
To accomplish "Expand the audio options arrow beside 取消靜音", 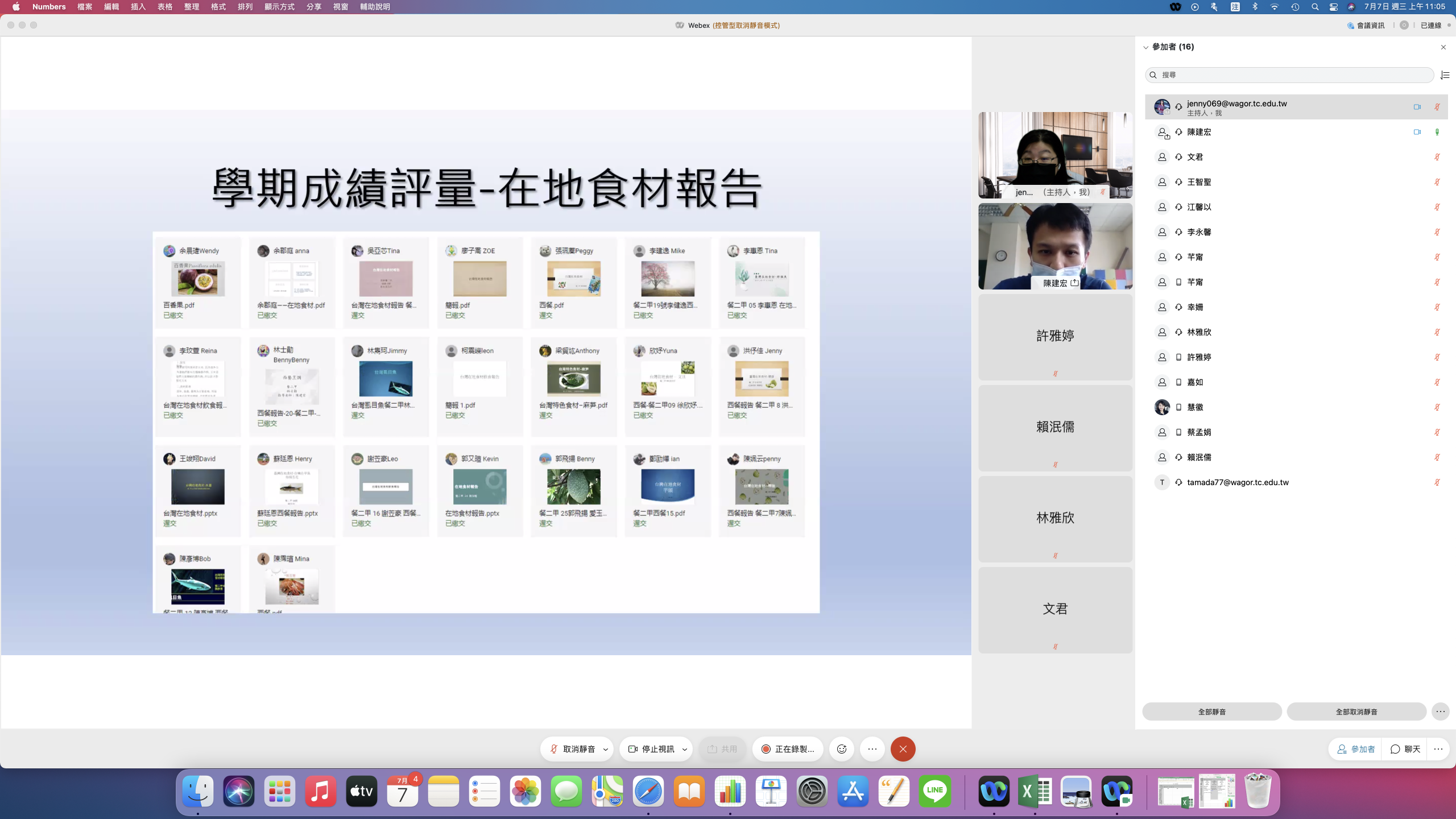I will pyautogui.click(x=606, y=749).
